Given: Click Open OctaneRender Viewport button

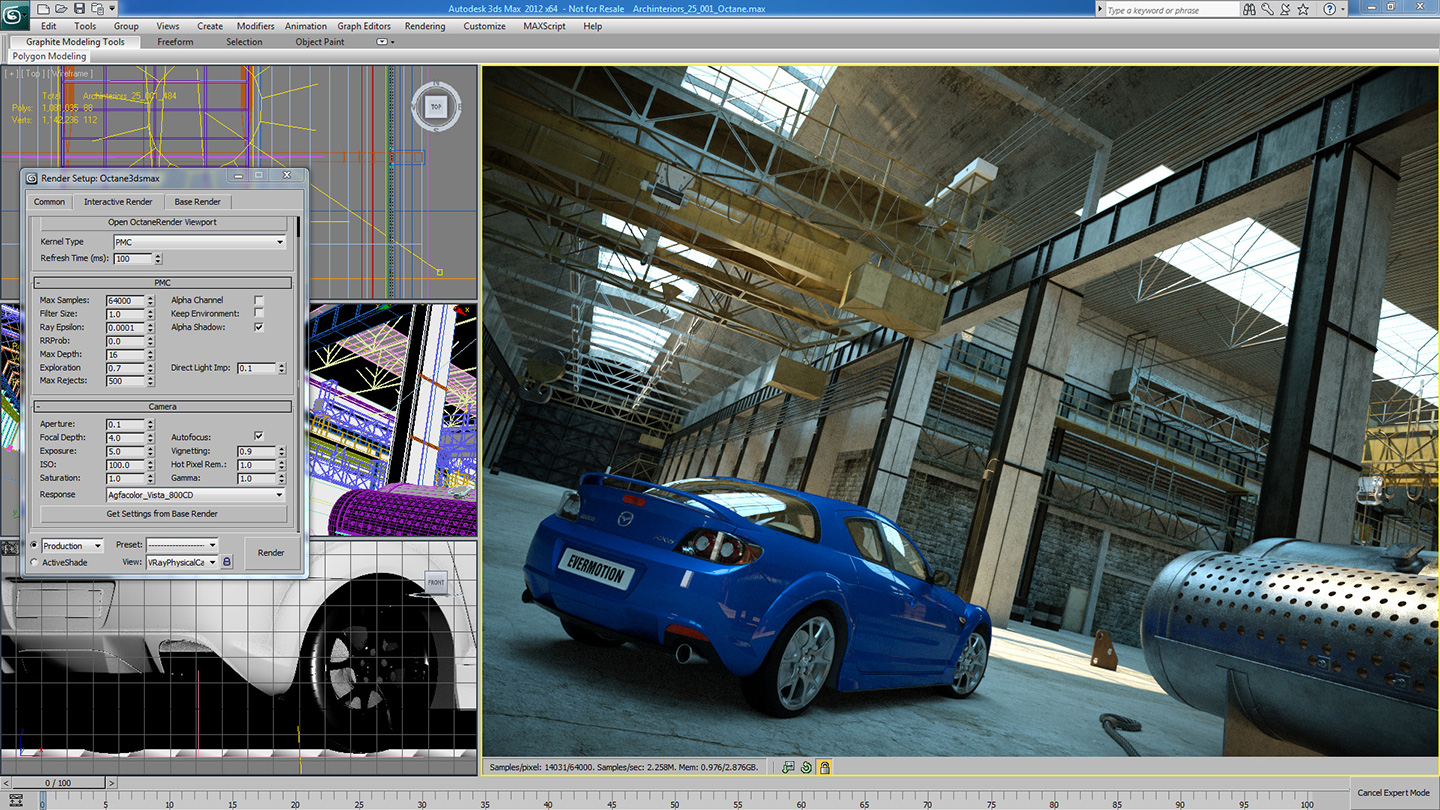Looking at the screenshot, I should coord(162,222).
